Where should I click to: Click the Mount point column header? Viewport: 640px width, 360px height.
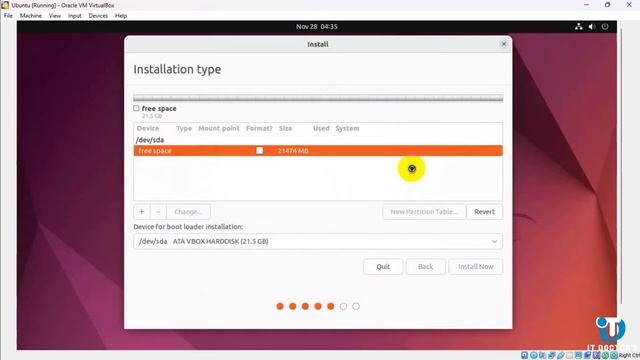point(219,128)
